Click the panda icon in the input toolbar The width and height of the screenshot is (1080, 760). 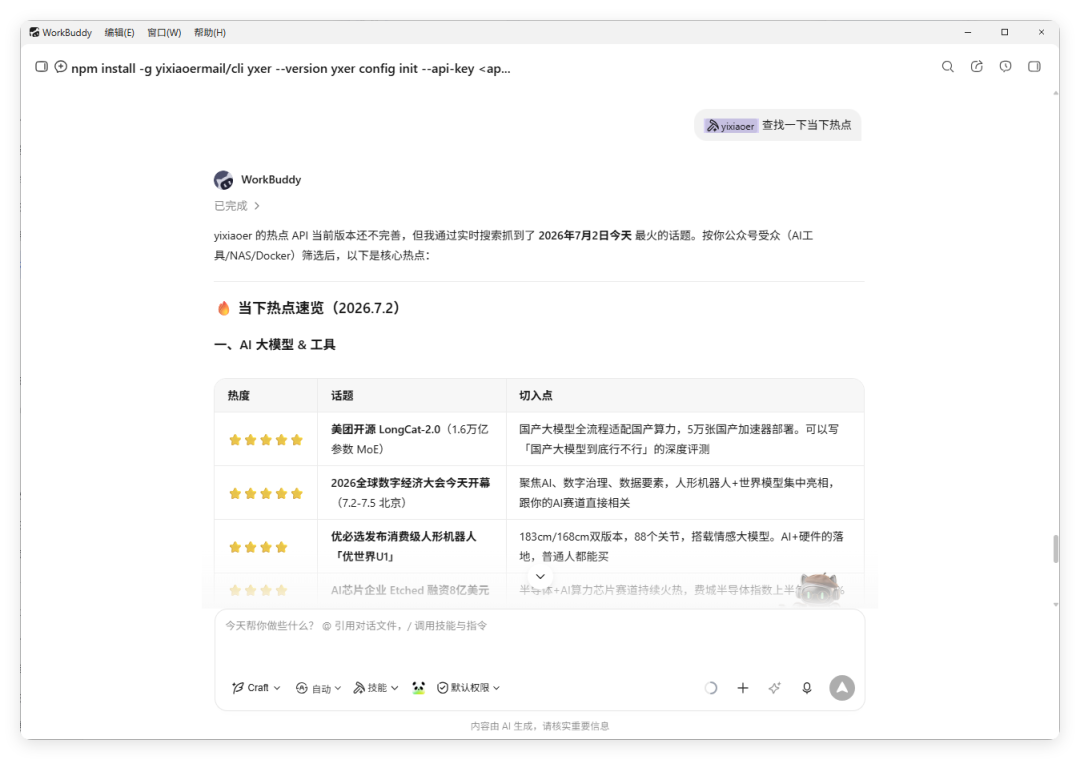418,688
